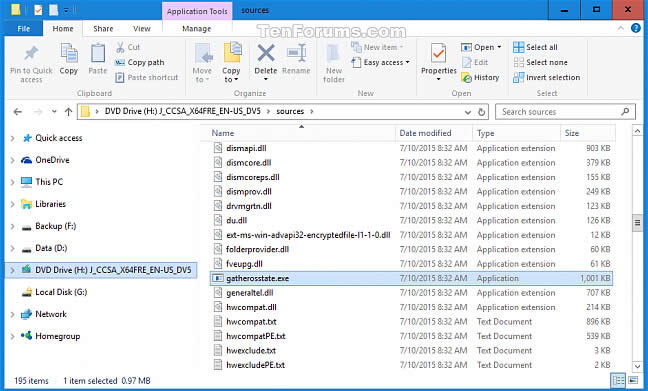Screen dimensions: 648x391
Task: Sort by the Type column header
Action: pos(516,133)
